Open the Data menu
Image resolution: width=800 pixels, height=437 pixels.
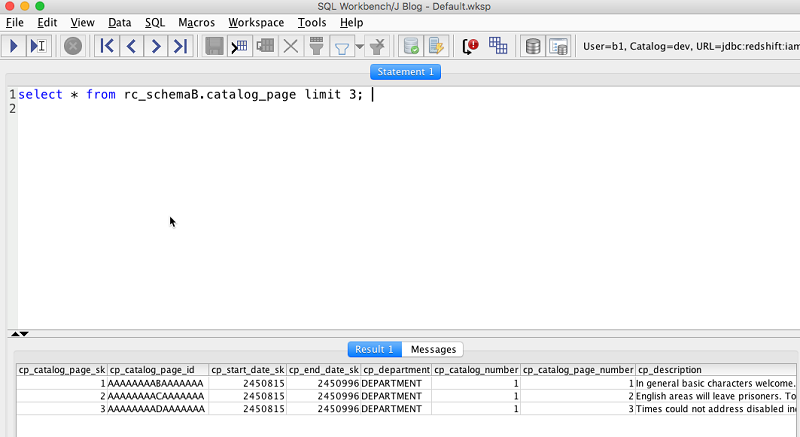pos(119,22)
